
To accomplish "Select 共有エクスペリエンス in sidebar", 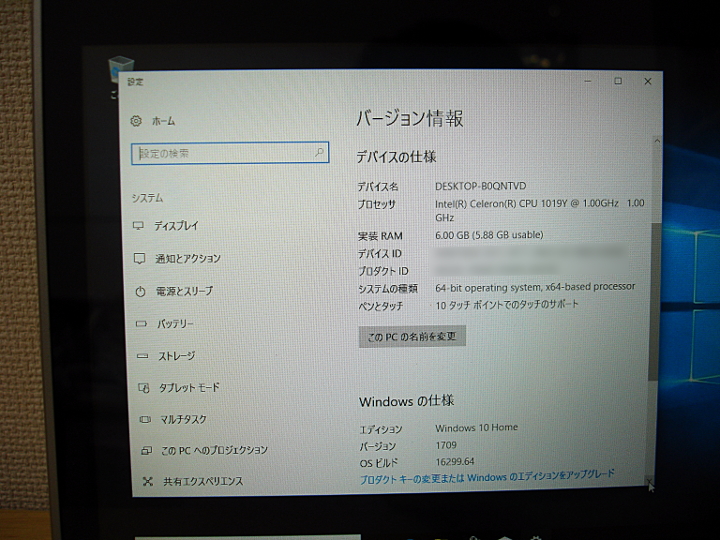I will (x=203, y=481).
